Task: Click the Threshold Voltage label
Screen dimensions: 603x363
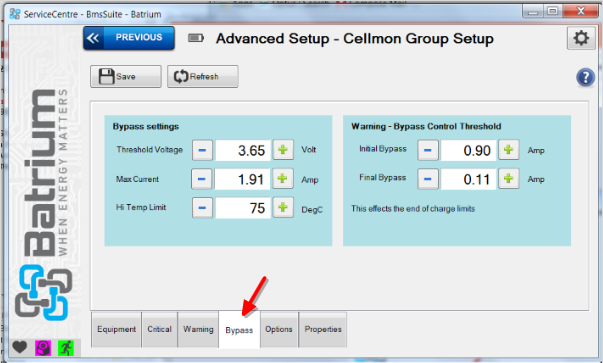Action: pos(150,150)
